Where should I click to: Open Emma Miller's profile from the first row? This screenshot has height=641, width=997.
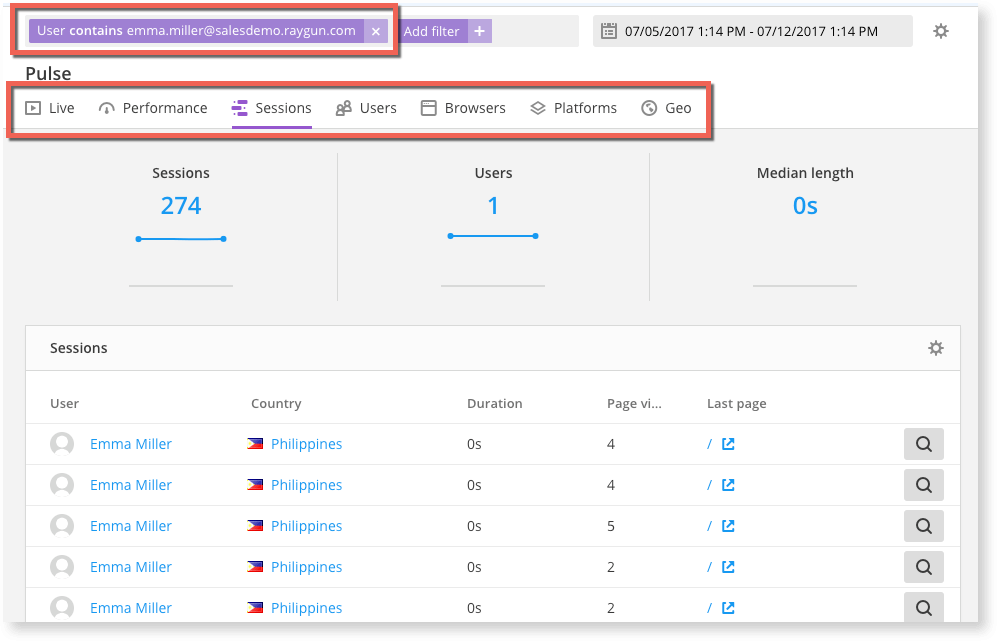point(131,443)
